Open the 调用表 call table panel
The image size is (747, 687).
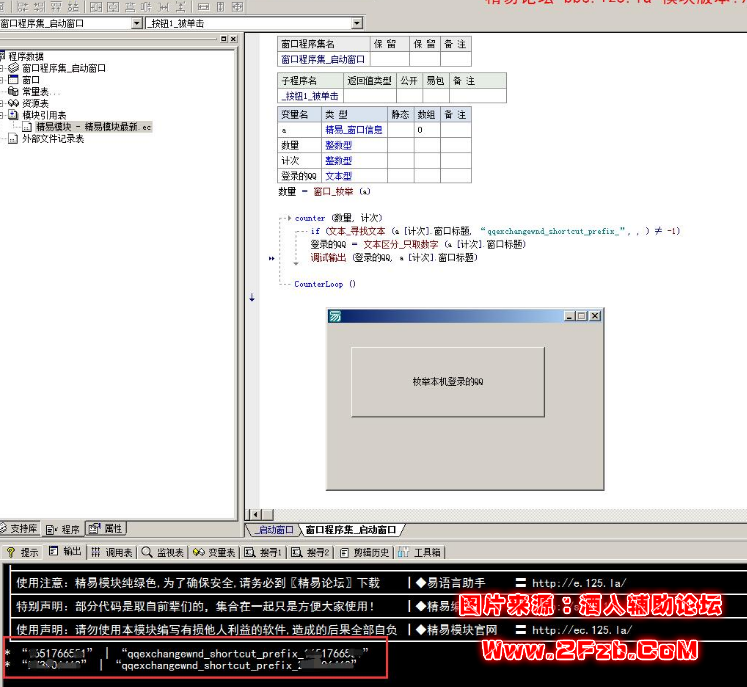pyautogui.click(x=112, y=552)
